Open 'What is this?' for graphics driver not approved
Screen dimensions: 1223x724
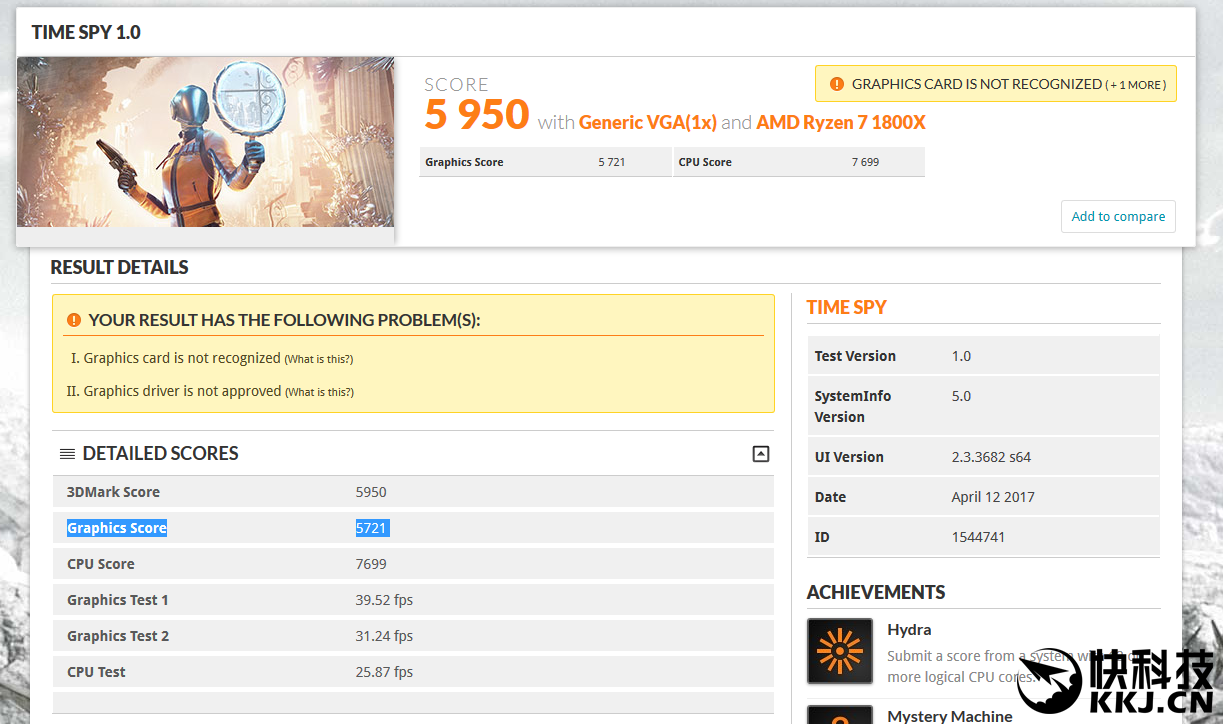[319, 392]
